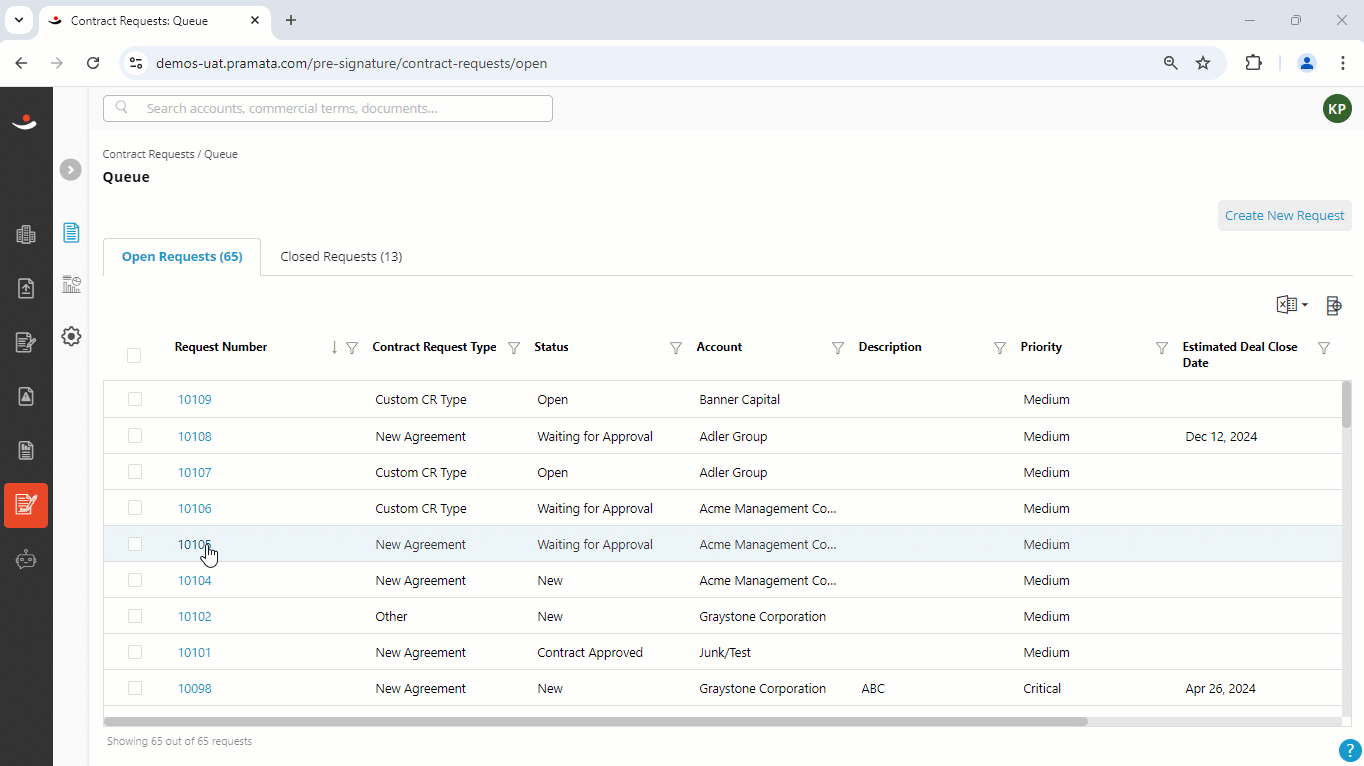
Task: Check the box for request 10098
Action: [135, 687]
